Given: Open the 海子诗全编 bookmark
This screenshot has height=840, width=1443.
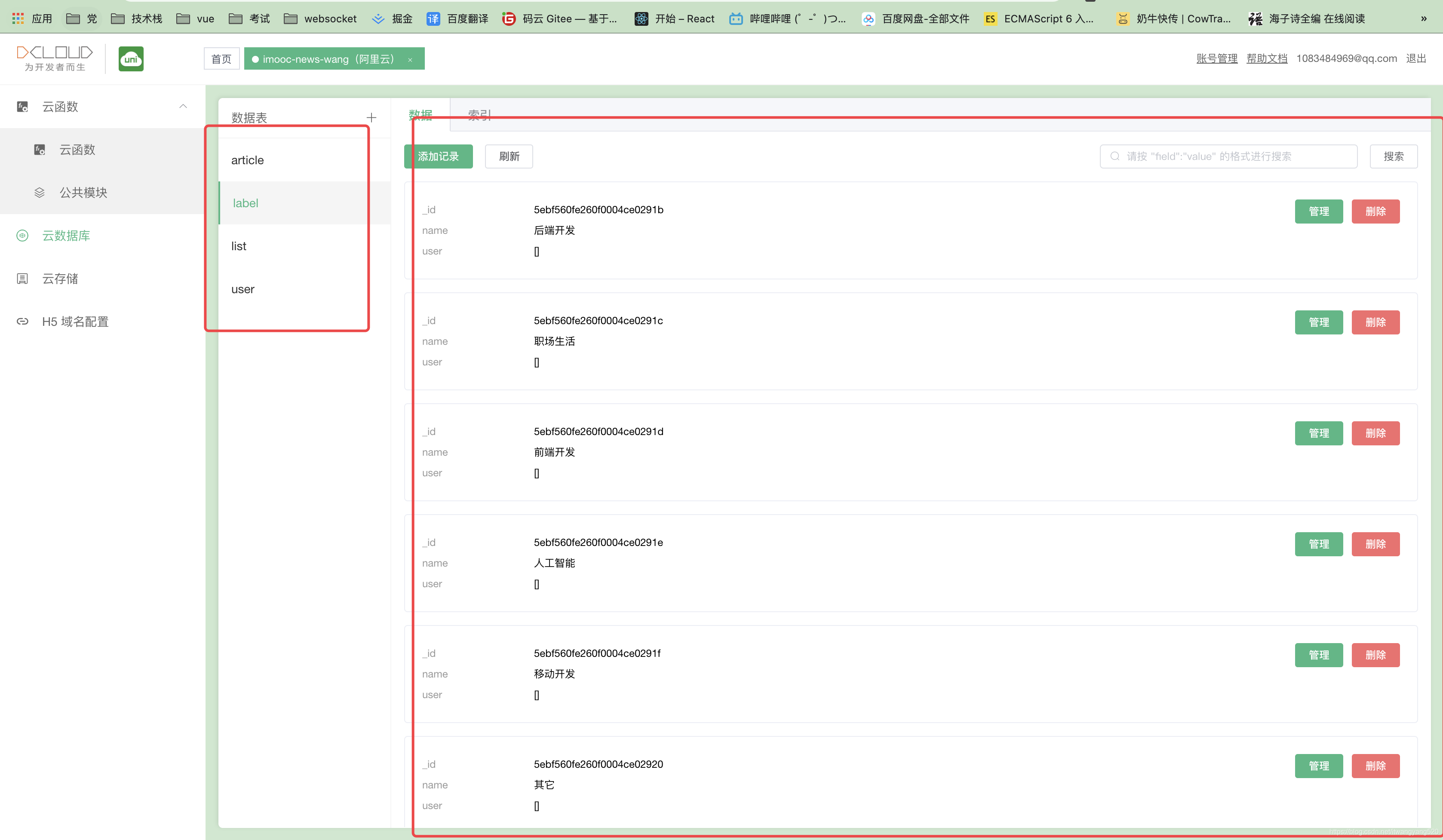Looking at the screenshot, I should click(1307, 18).
